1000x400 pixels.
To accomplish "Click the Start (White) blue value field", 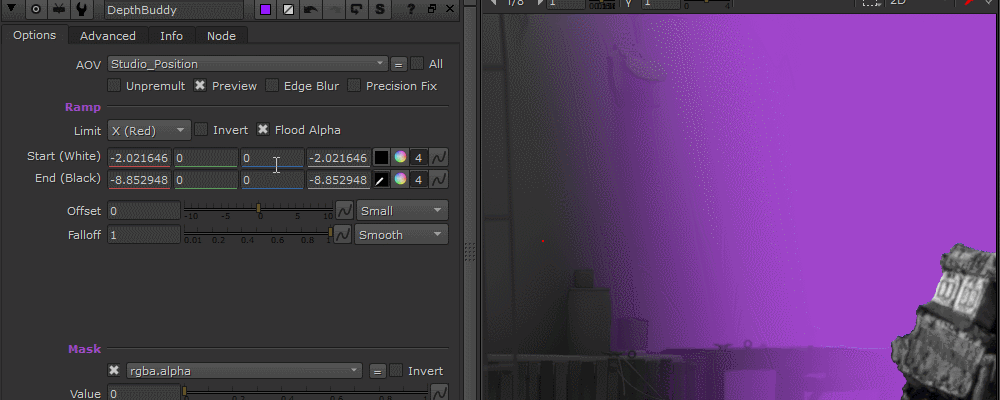I will (272, 158).
